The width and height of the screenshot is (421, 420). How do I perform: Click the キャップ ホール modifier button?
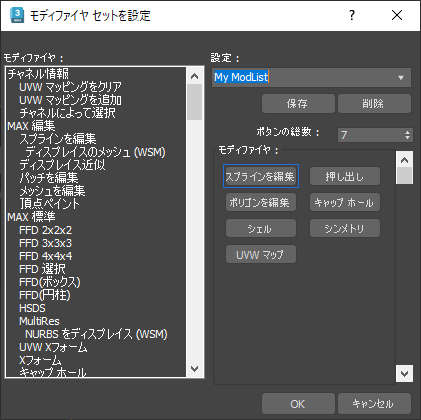[x=345, y=202]
